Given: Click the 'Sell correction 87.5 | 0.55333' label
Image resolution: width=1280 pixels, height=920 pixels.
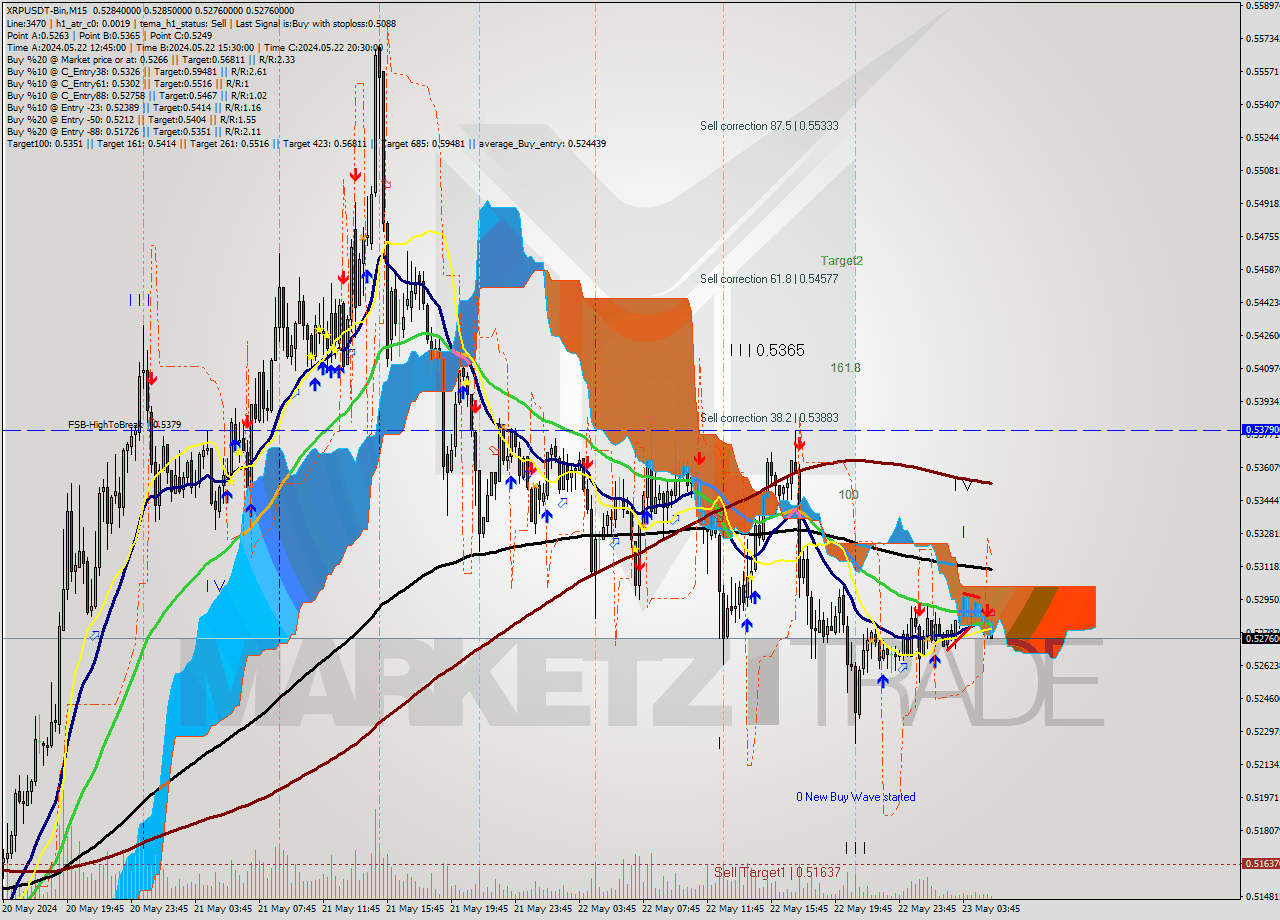Looking at the screenshot, I should [769, 126].
